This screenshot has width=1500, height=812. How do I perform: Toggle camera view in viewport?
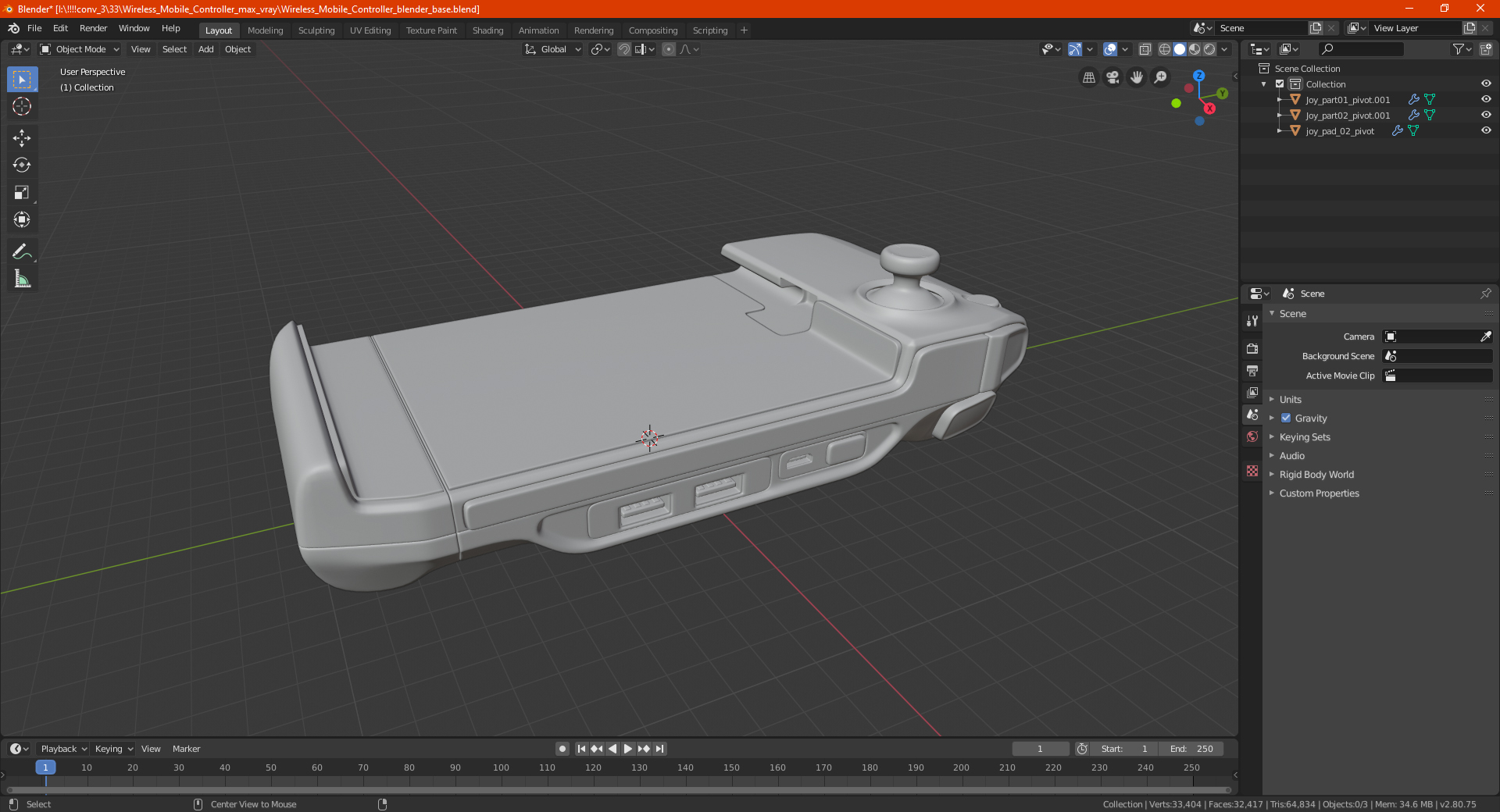coord(1112,77)
